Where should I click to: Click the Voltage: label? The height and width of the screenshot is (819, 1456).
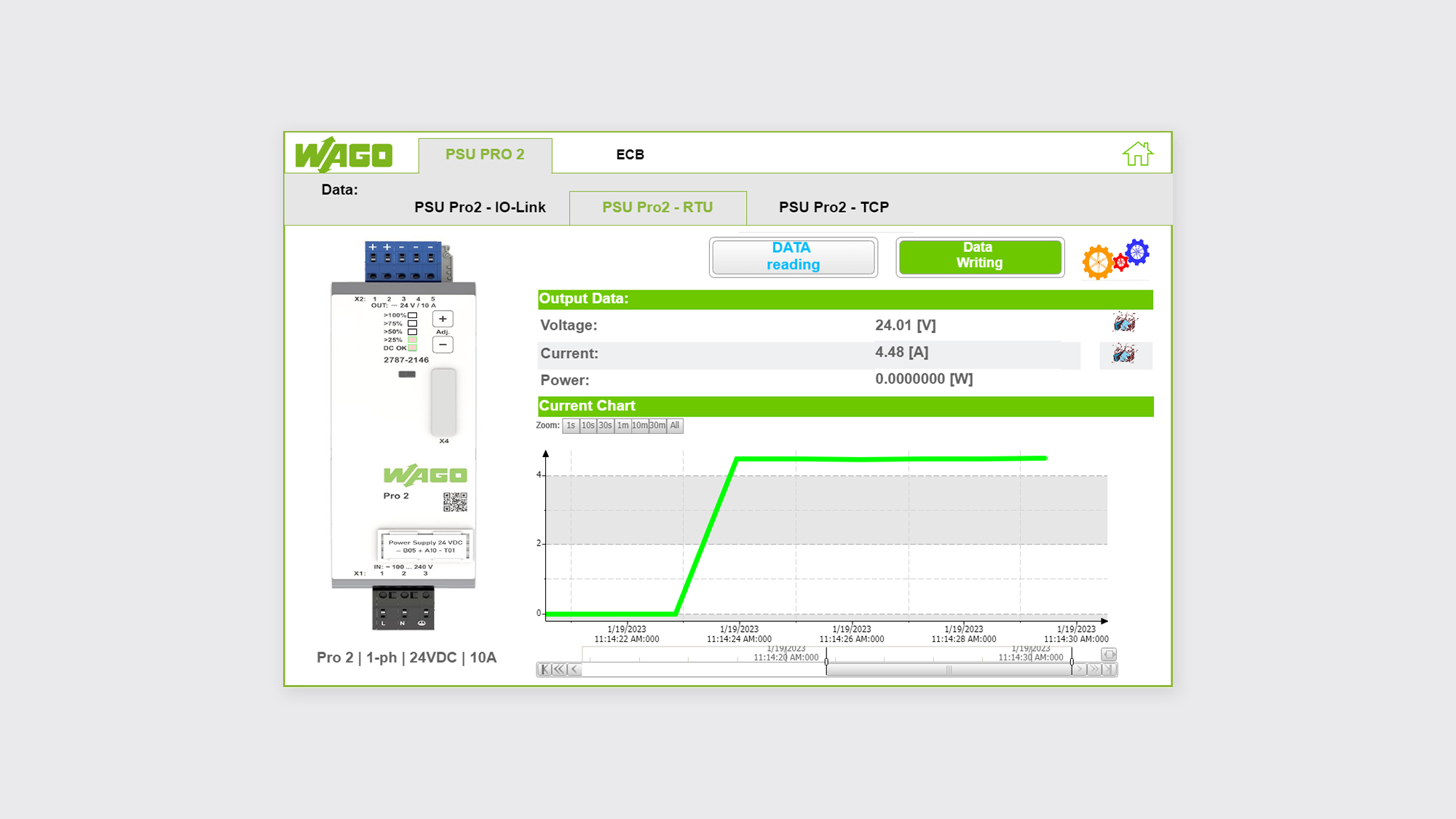569,325
